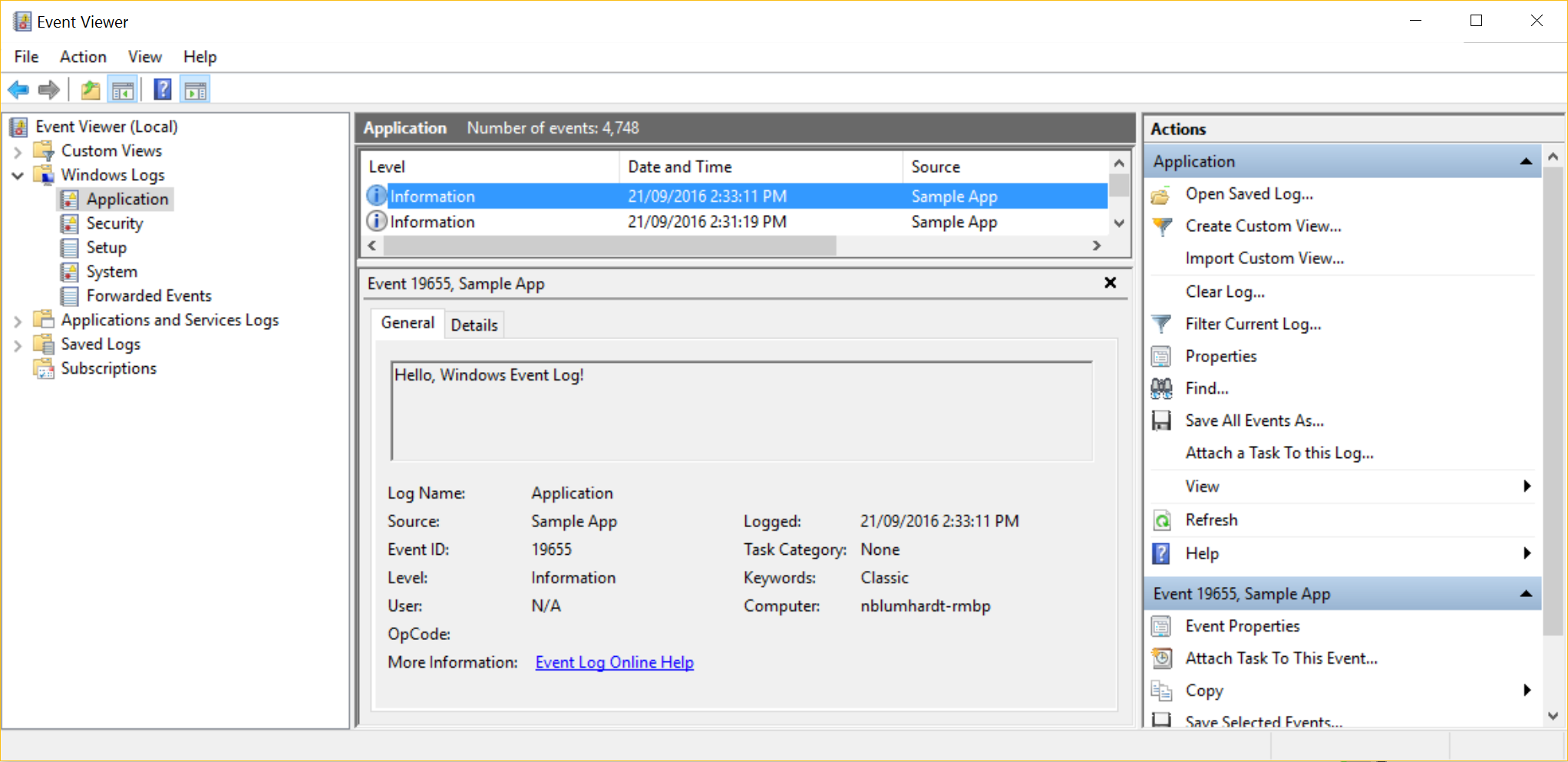Open the Copy submenu arrow in Actions
The height and width of the screenshot is (762, 1568).
[x=1527, y=690]
